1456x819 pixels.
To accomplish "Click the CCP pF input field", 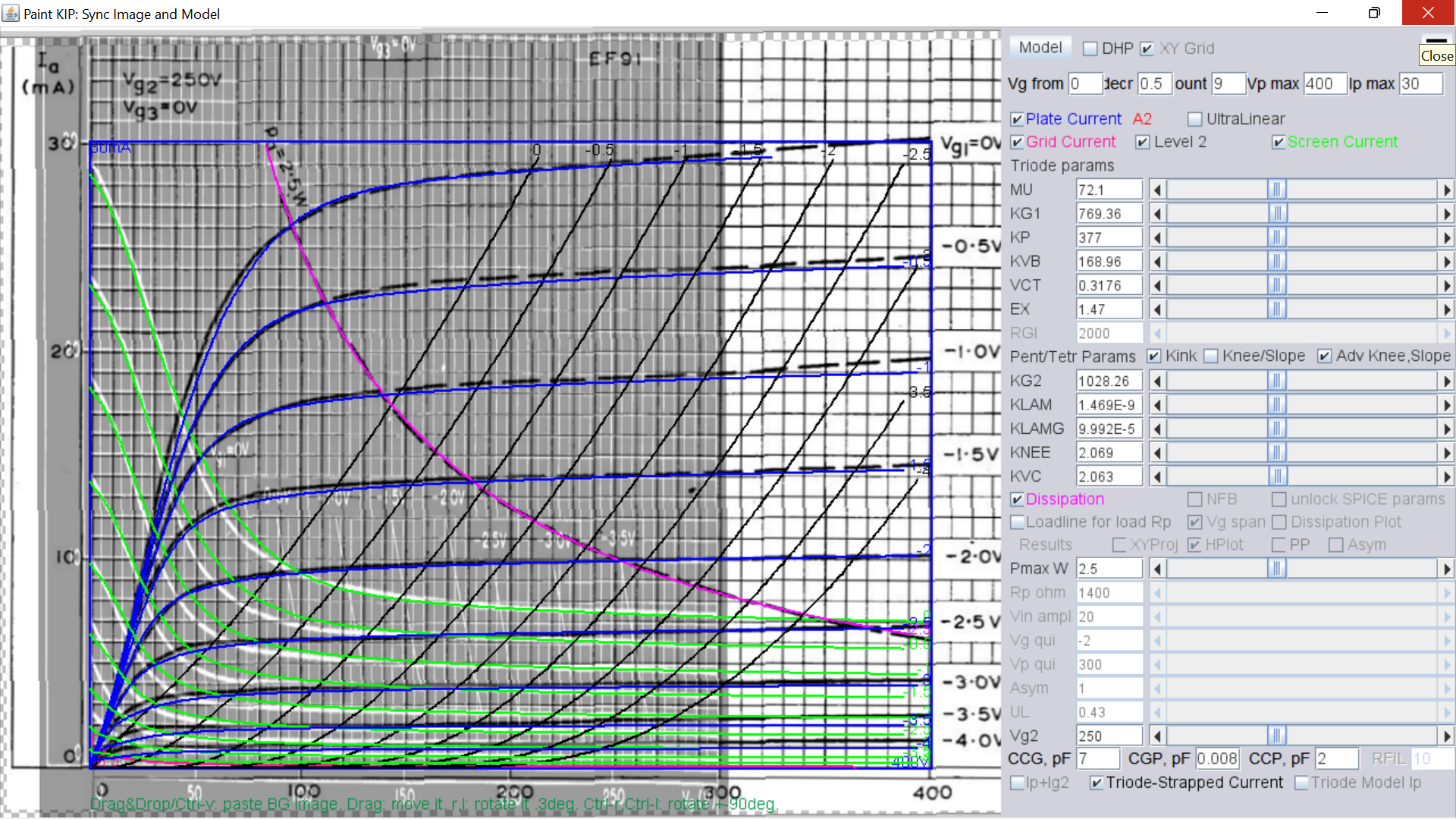I will pyautogui.click(x=1336, y=758).
